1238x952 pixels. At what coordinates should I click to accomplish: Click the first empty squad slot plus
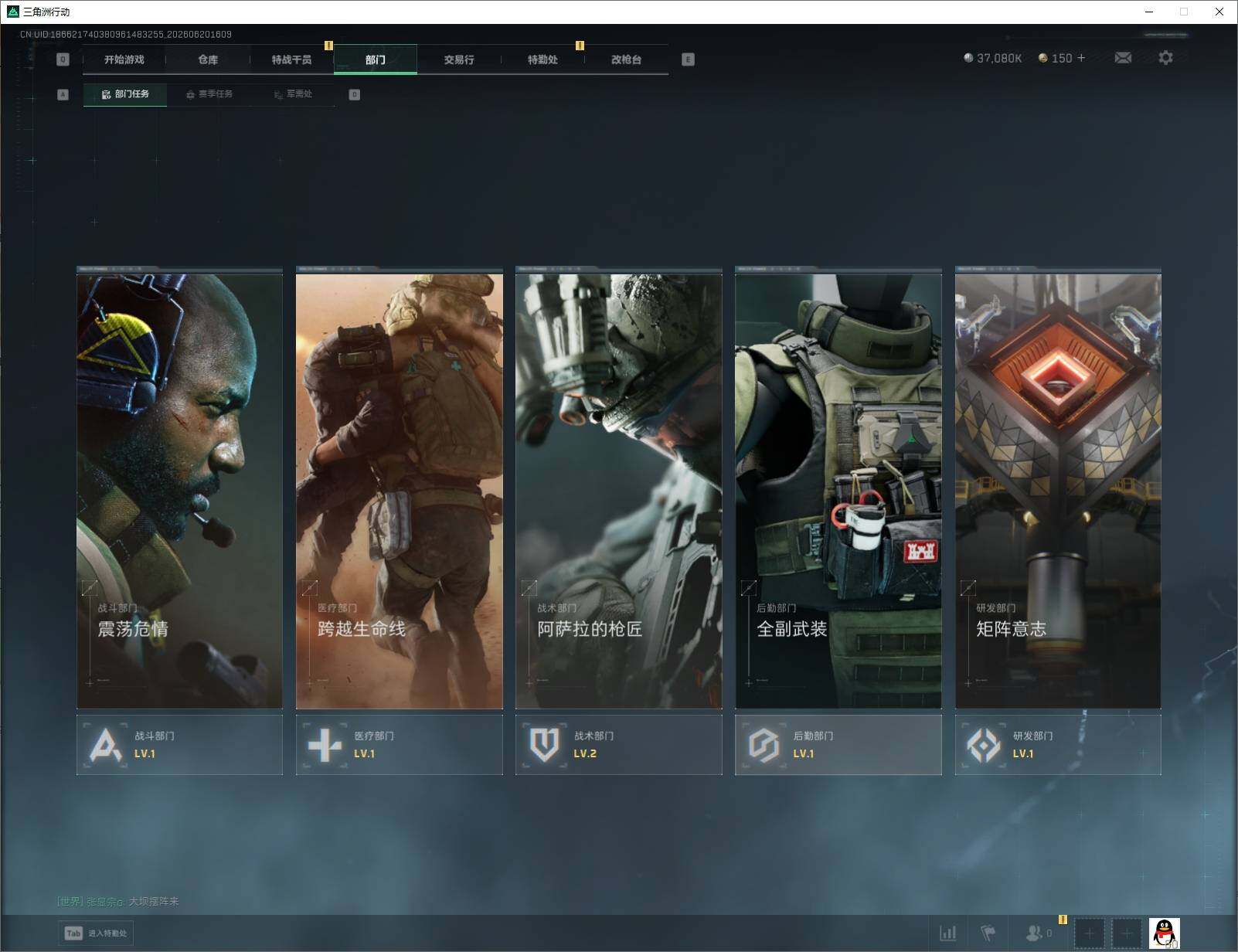coord(1090,933)
